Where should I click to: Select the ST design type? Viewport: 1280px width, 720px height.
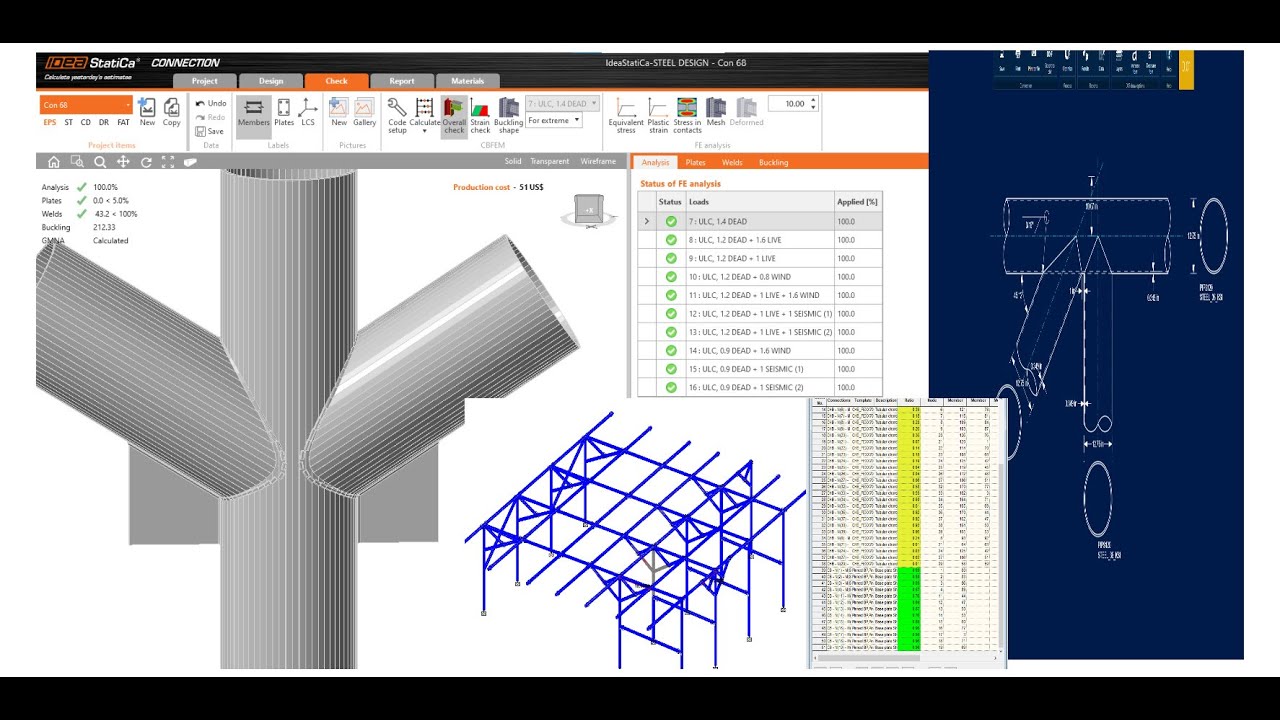tap(68, 123)
